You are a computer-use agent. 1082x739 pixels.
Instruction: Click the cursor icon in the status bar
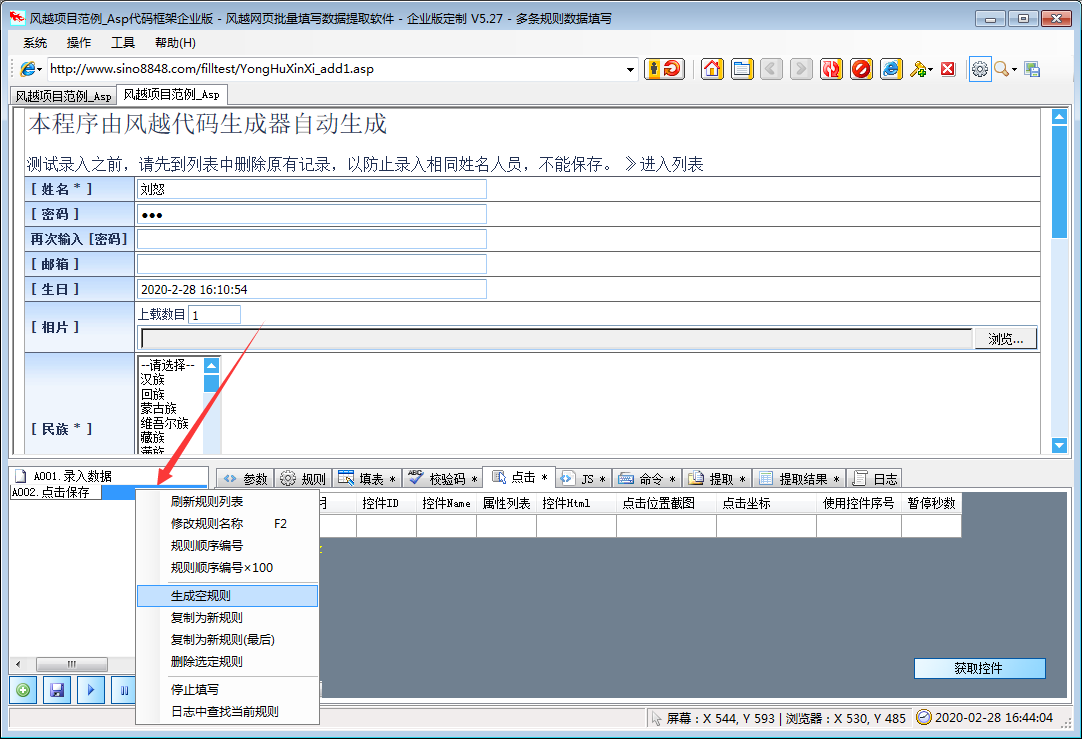click(656, 718)
